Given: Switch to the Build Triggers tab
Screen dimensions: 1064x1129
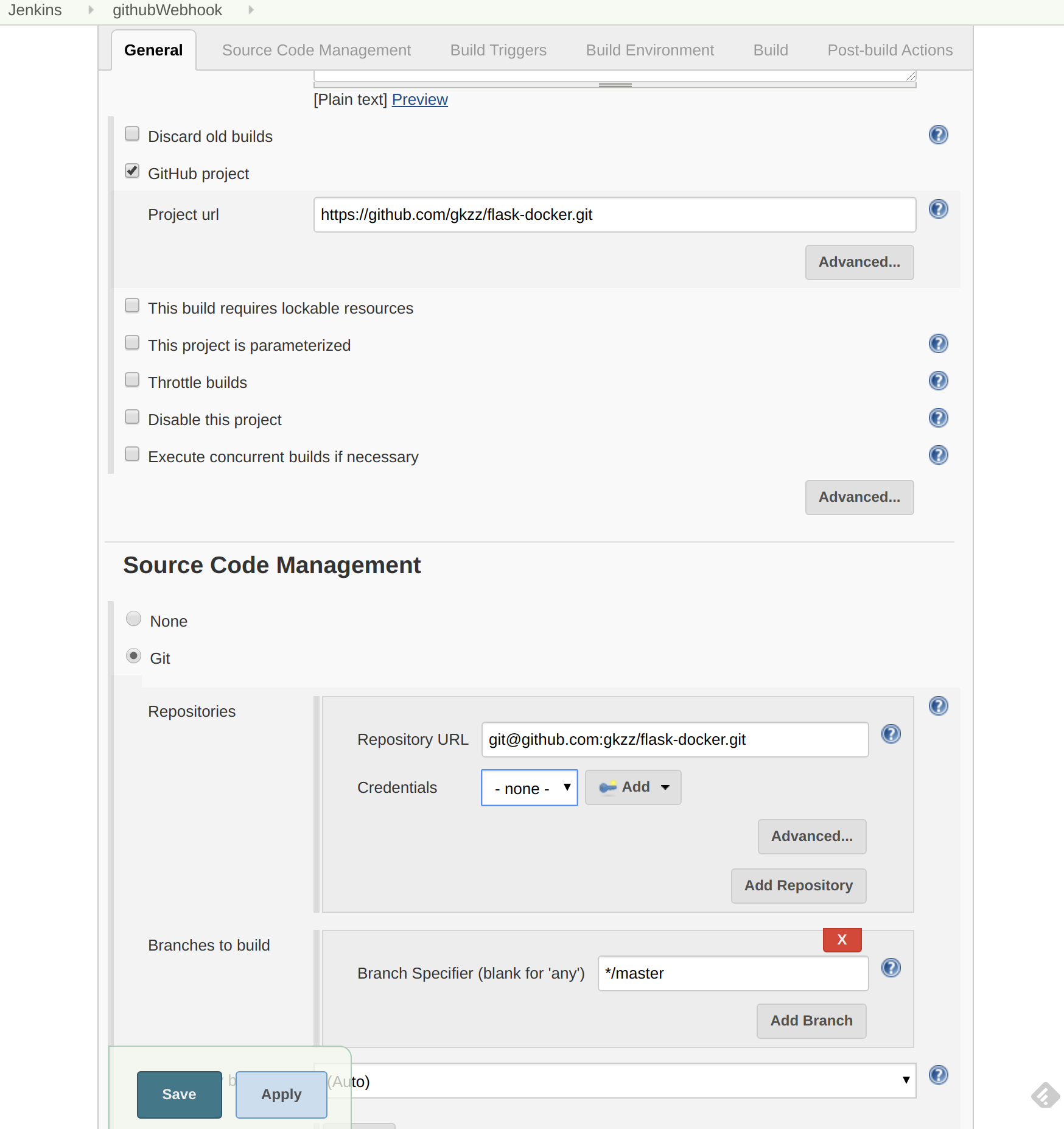Looking at the screenshot, I should pos(498,50).
